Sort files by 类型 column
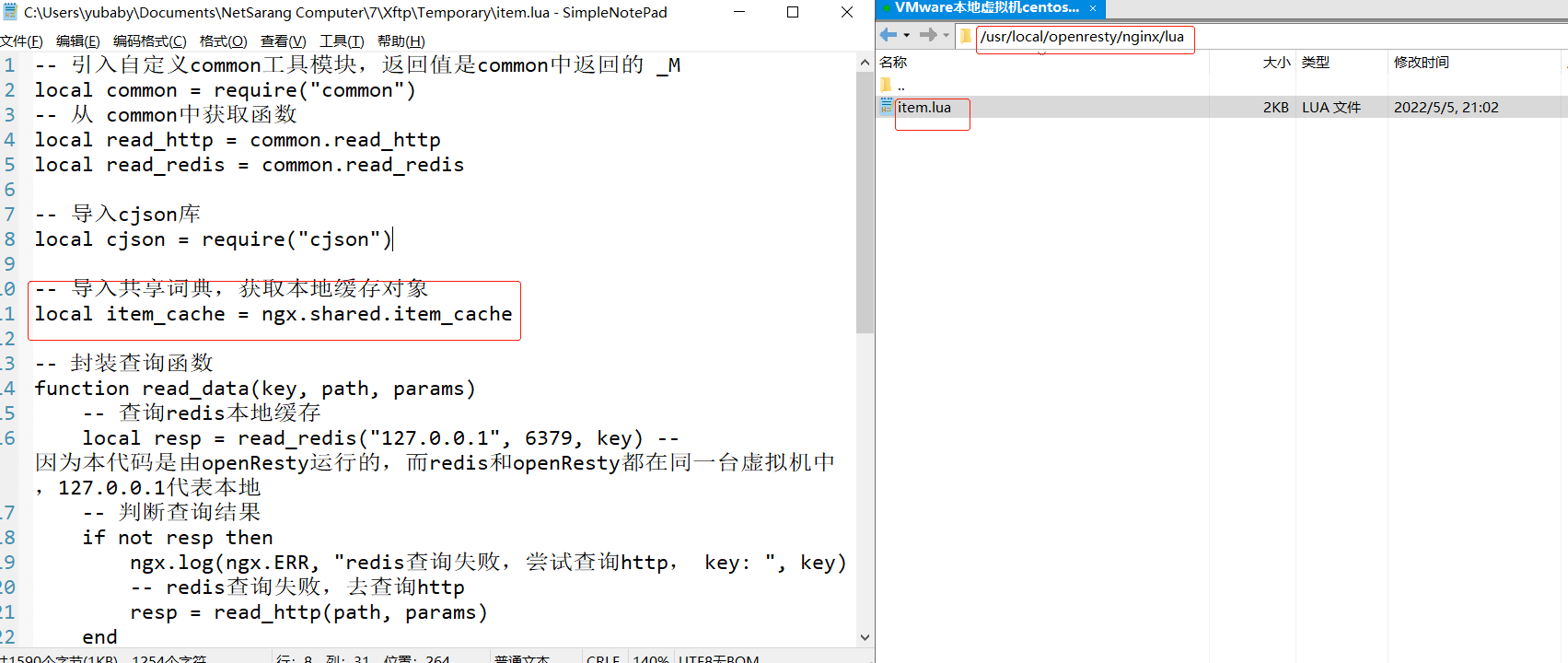 point(1316,62)
